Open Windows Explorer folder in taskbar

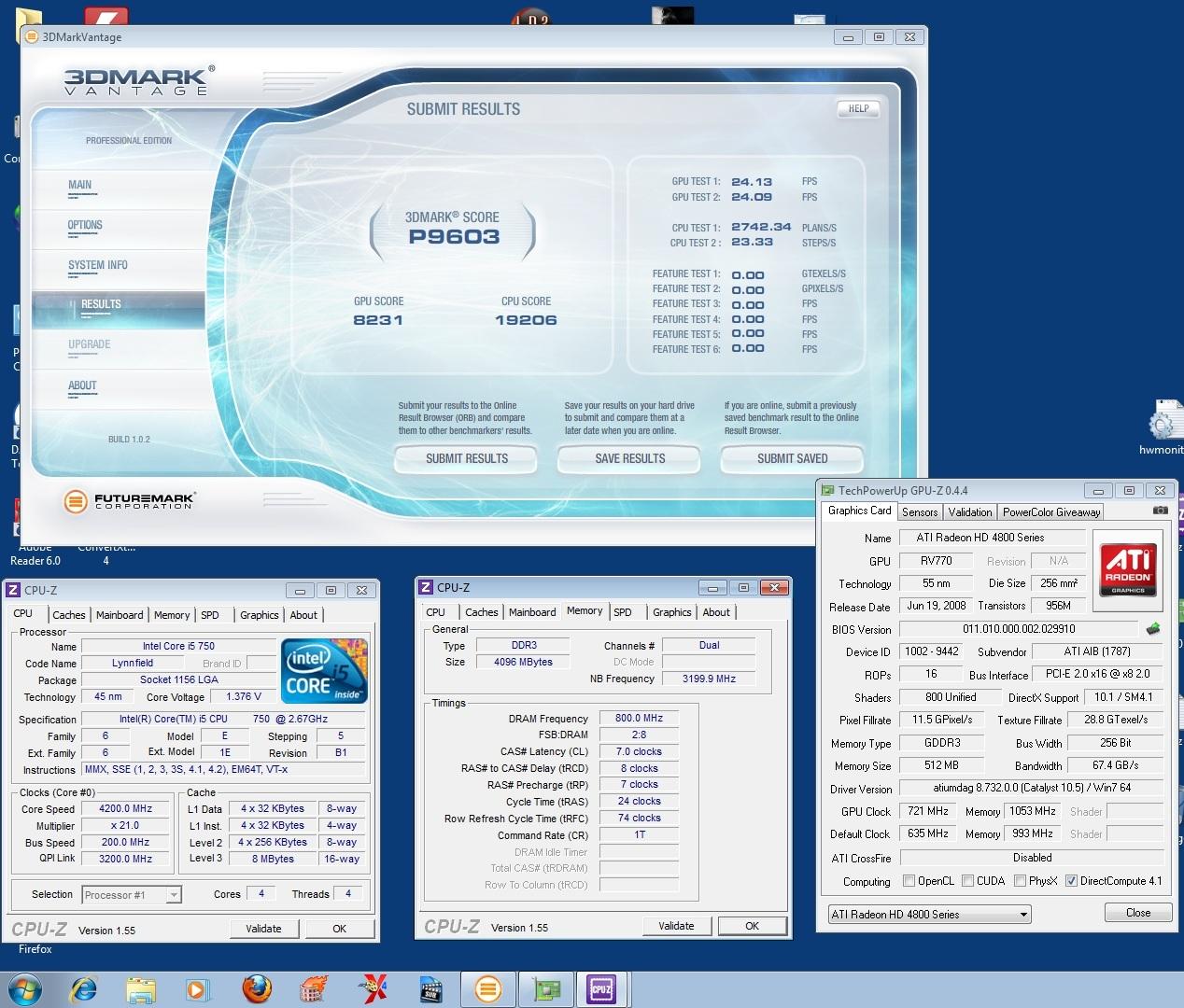(140, 988)
